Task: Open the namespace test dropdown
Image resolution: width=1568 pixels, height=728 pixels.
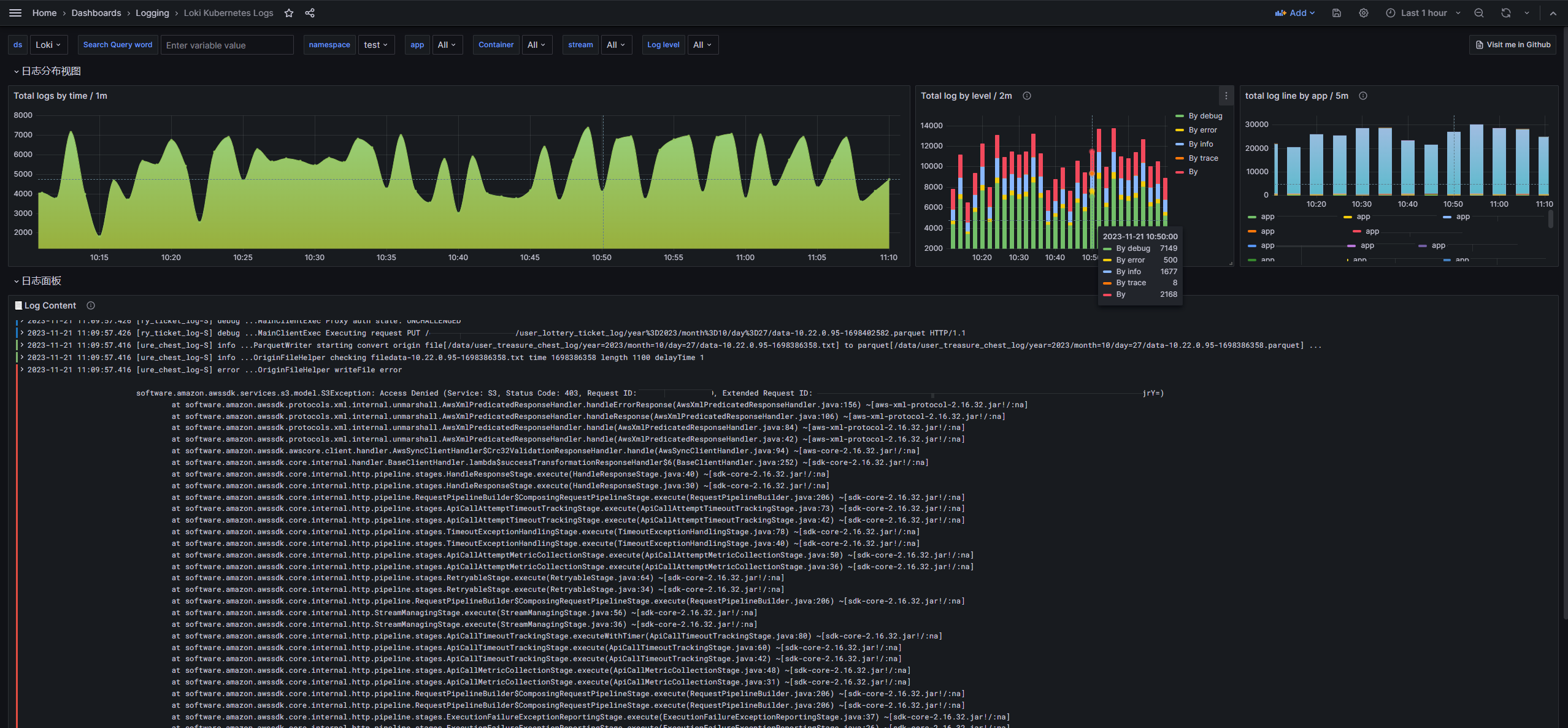Action: pos(376,45)
